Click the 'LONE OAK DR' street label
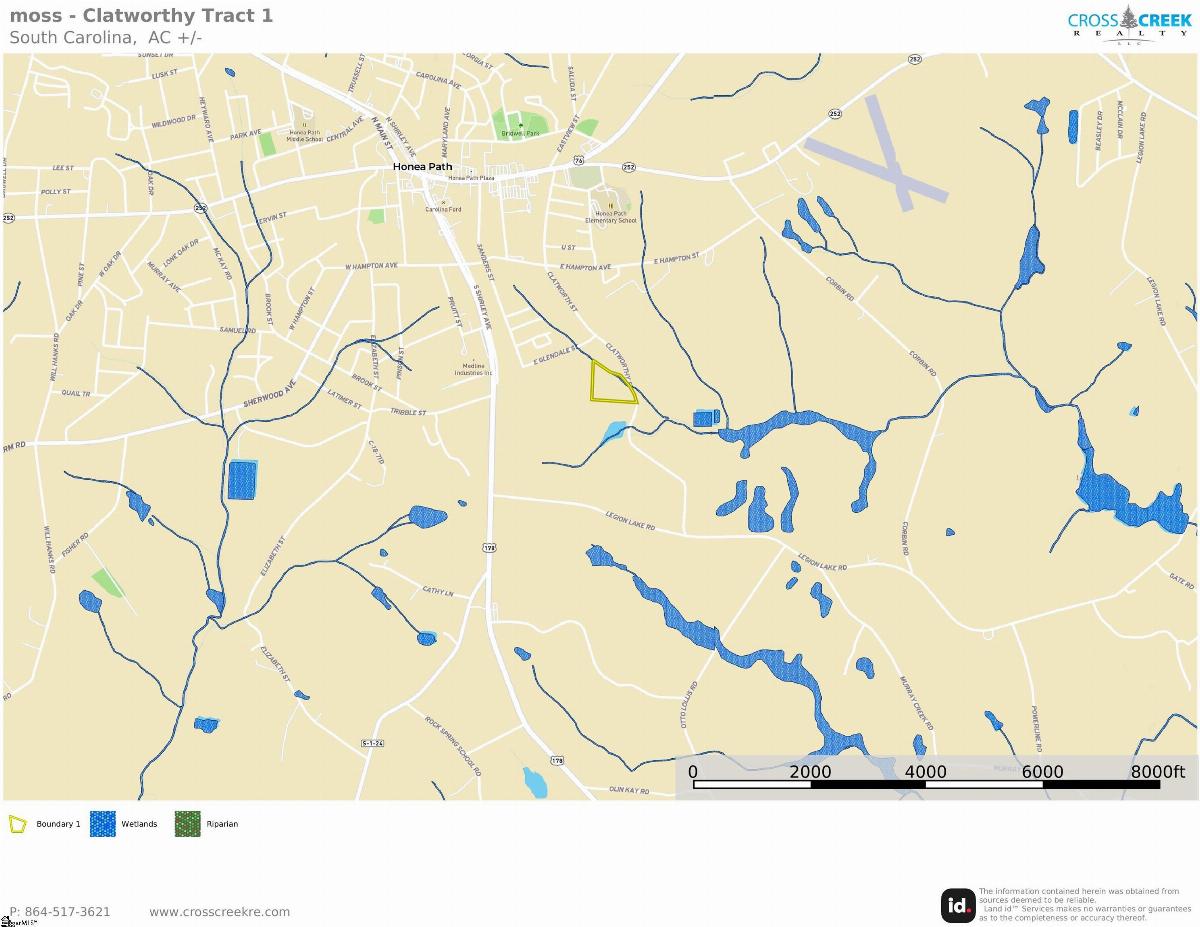Image resolution: width=1200 pixels, height=927 pixels. coord(181,251)
